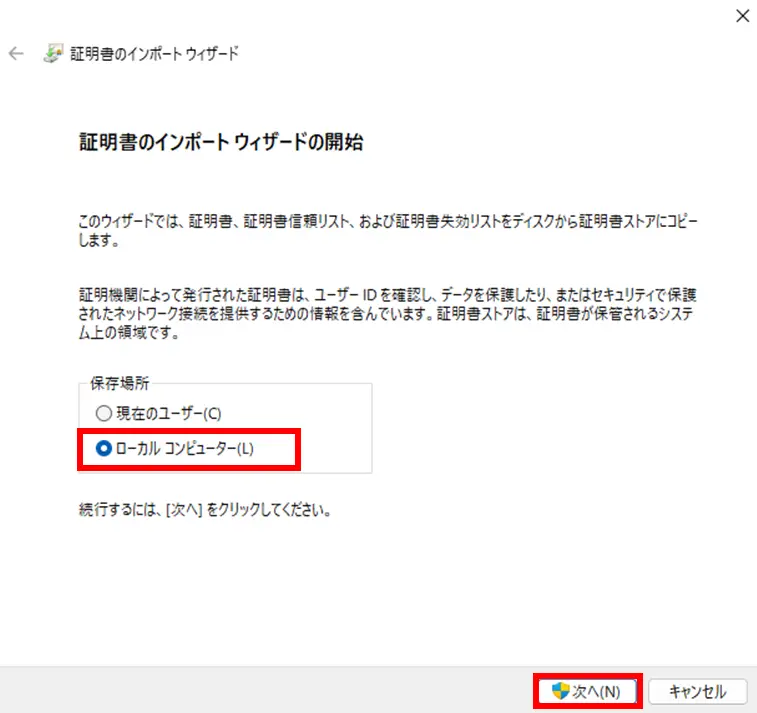
Task: Close the import wizard with the X
Action: (x=743, y=16)
